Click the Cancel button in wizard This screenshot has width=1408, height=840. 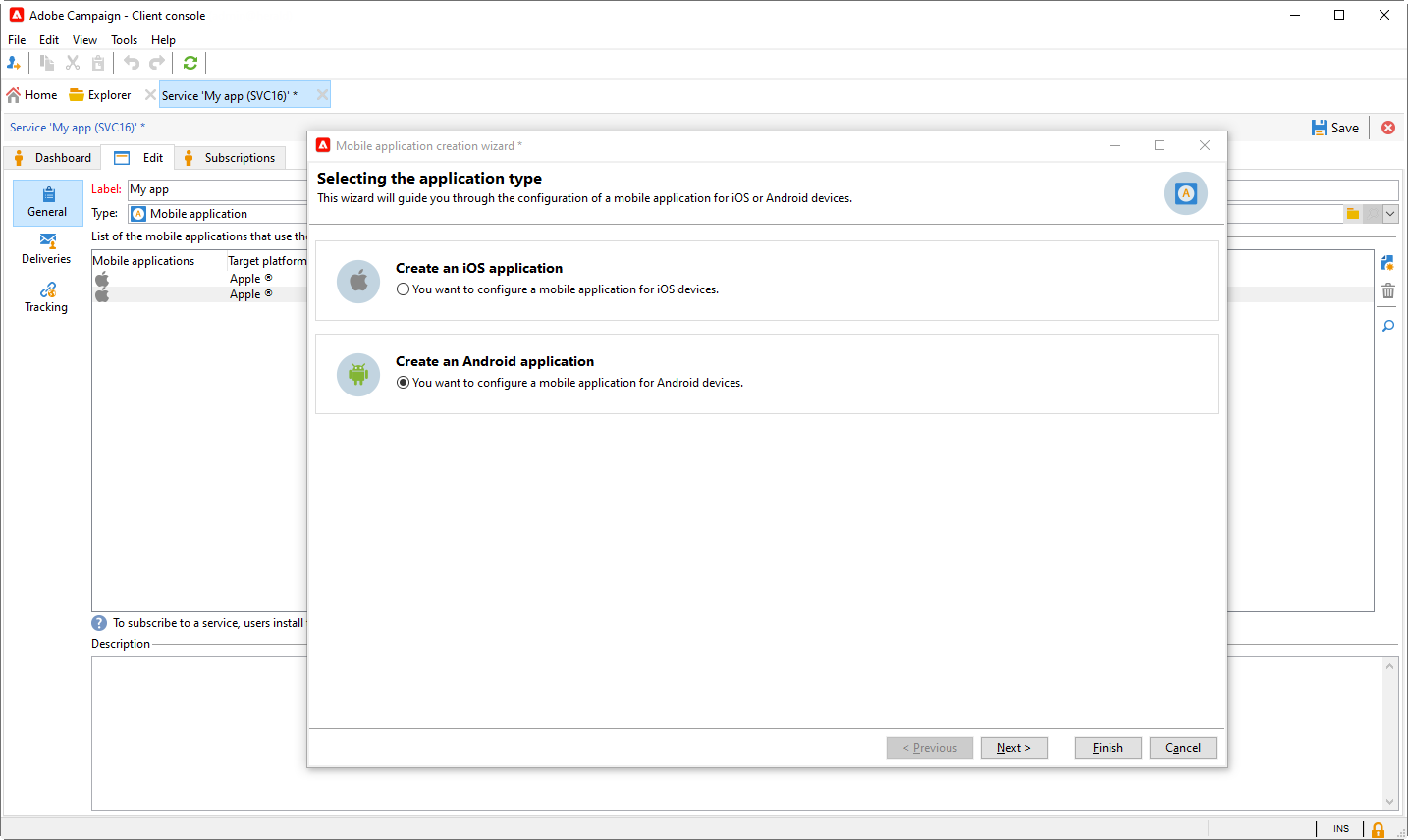pyautogui.click(x=1183, y=748)
